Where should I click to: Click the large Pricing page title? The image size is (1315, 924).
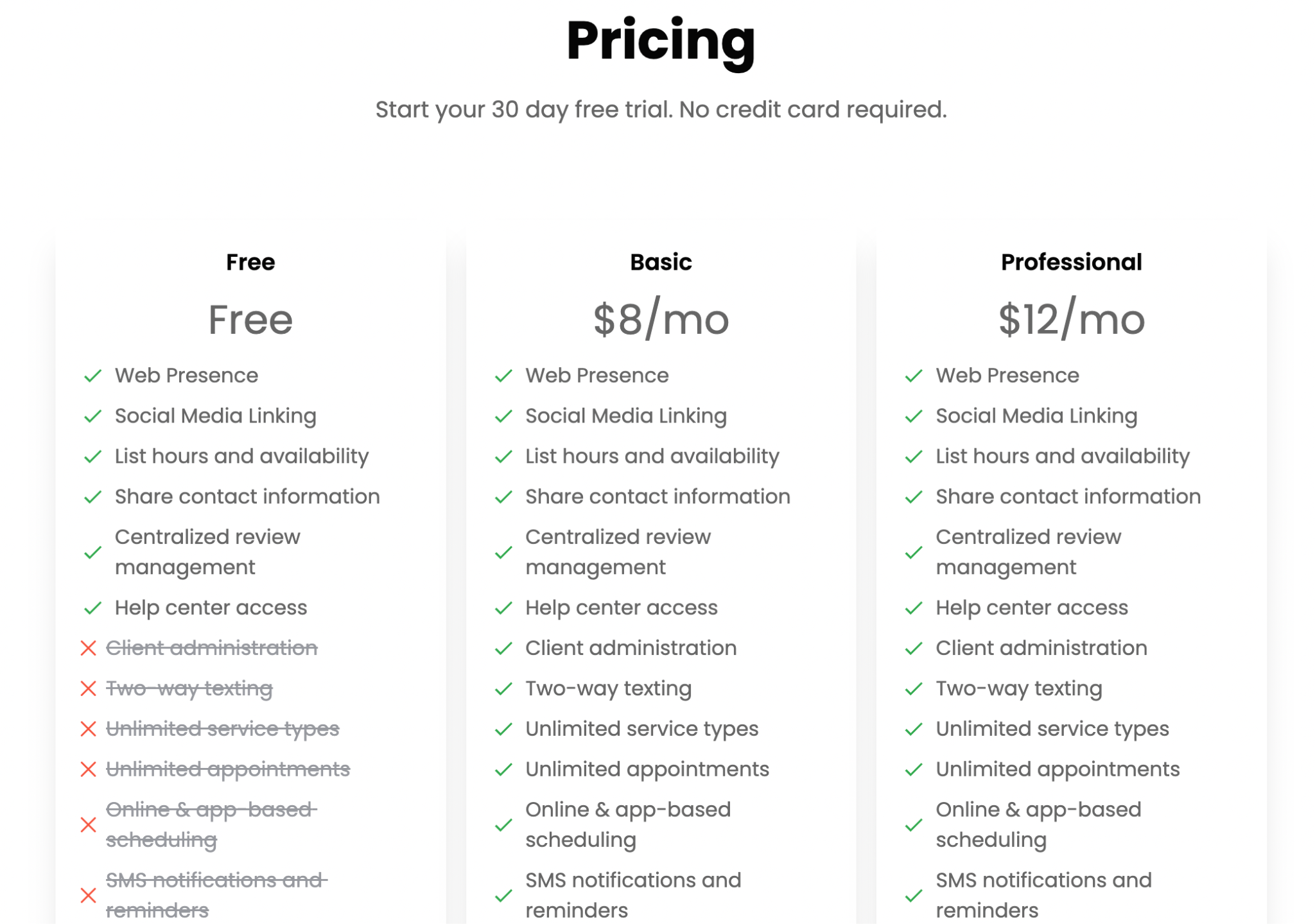pos(661,41)
